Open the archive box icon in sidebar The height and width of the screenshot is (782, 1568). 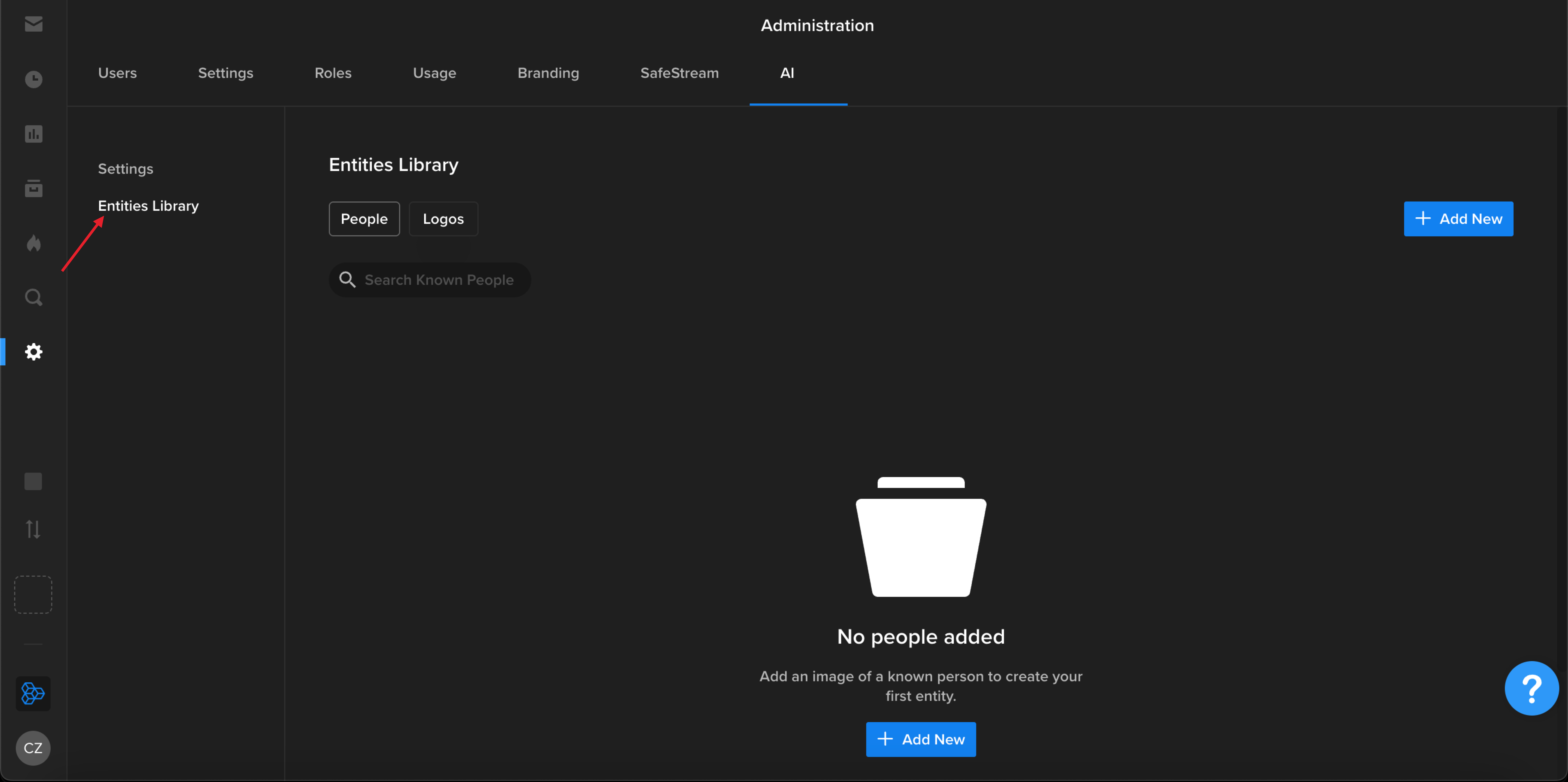[33, 188]
